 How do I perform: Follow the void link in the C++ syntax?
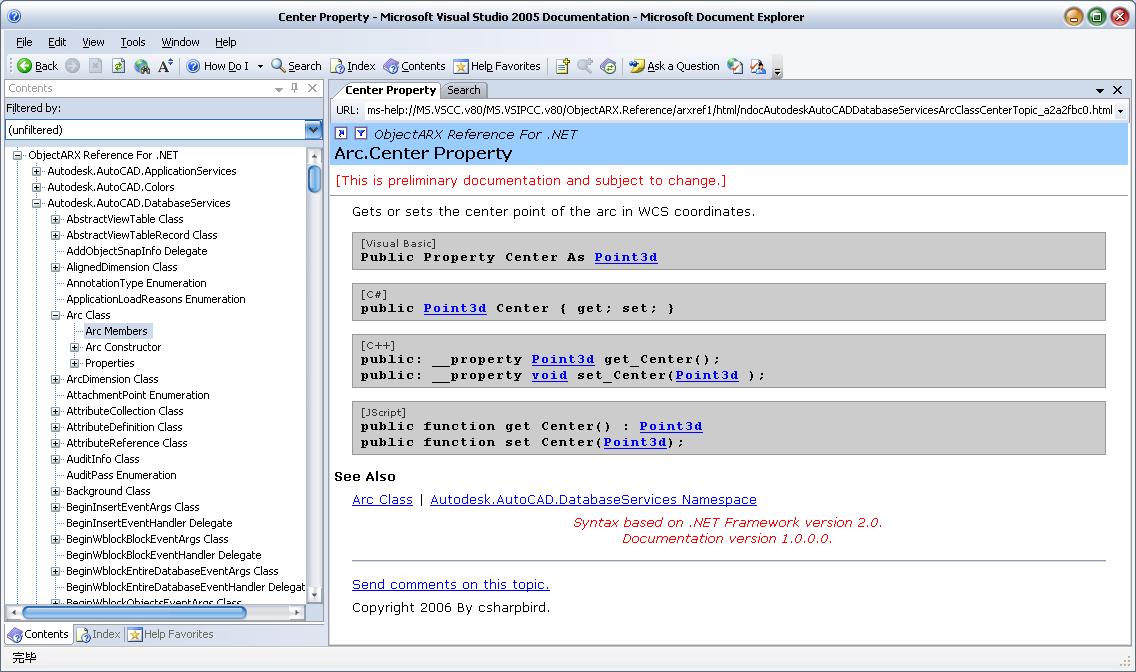click(x=549, y=375)
